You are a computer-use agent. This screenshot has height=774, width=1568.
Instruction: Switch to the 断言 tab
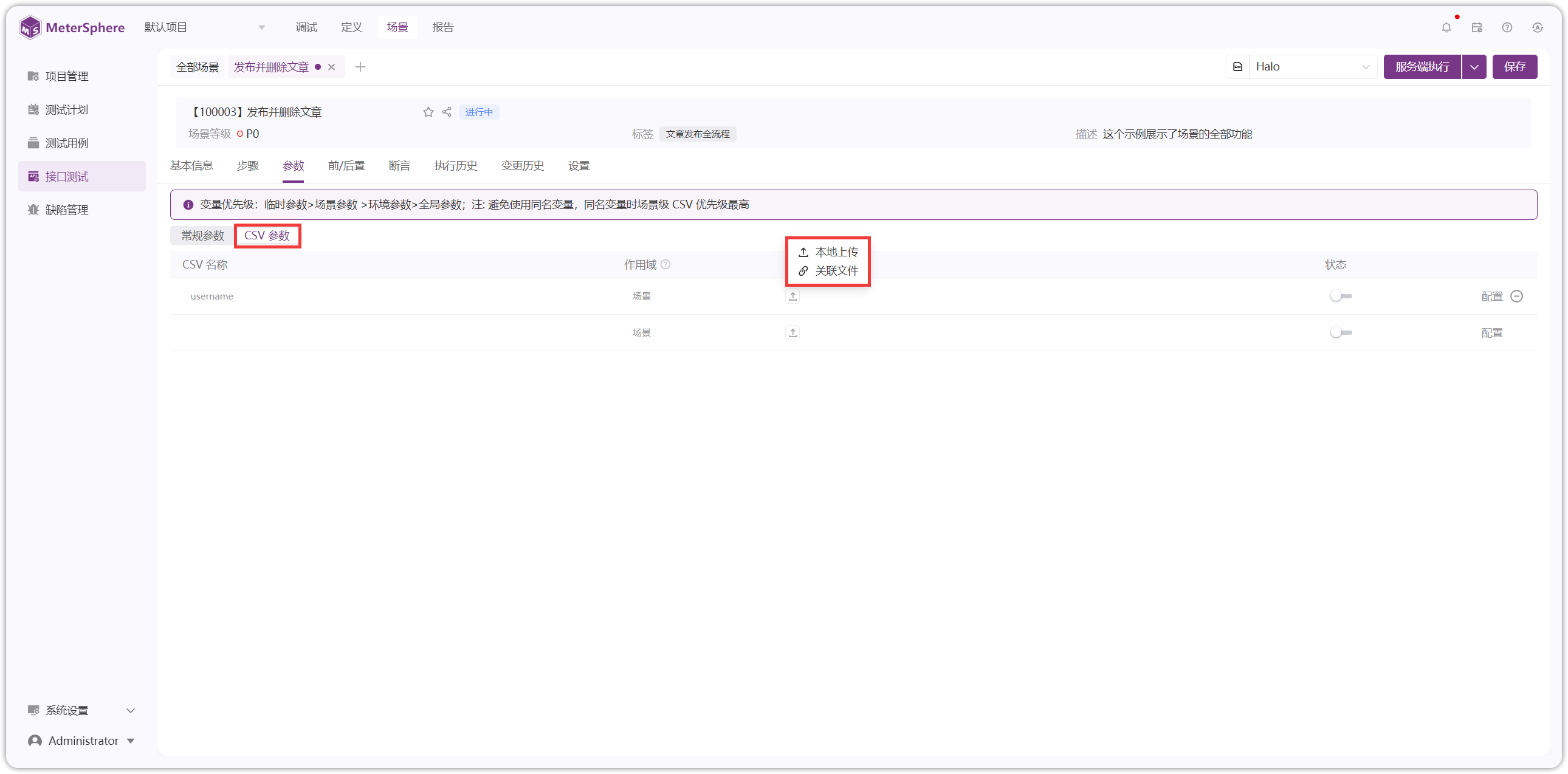399,165
